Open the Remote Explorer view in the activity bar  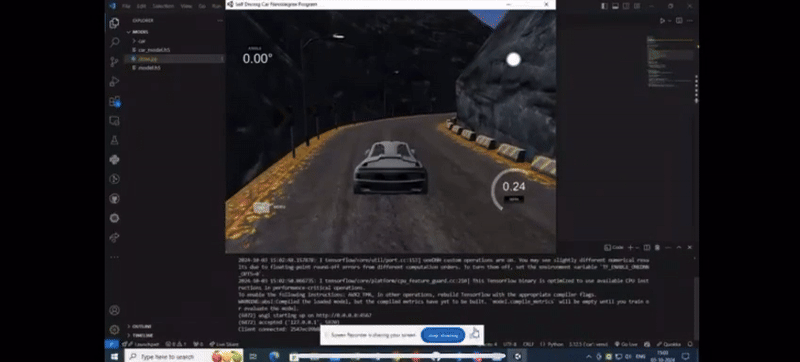click(x=114, y=121)
